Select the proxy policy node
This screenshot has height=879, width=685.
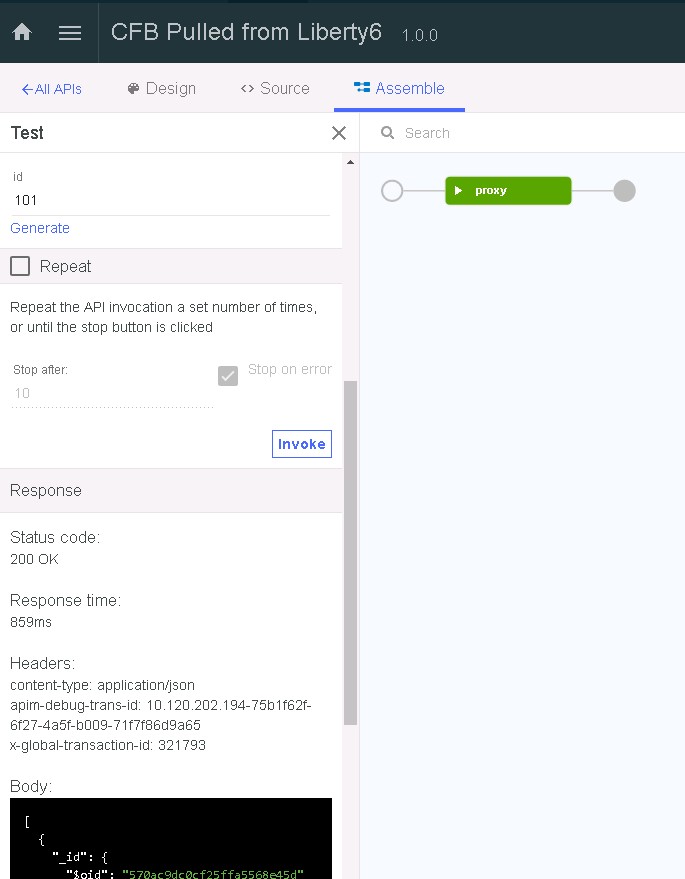[x=508, y=190]
